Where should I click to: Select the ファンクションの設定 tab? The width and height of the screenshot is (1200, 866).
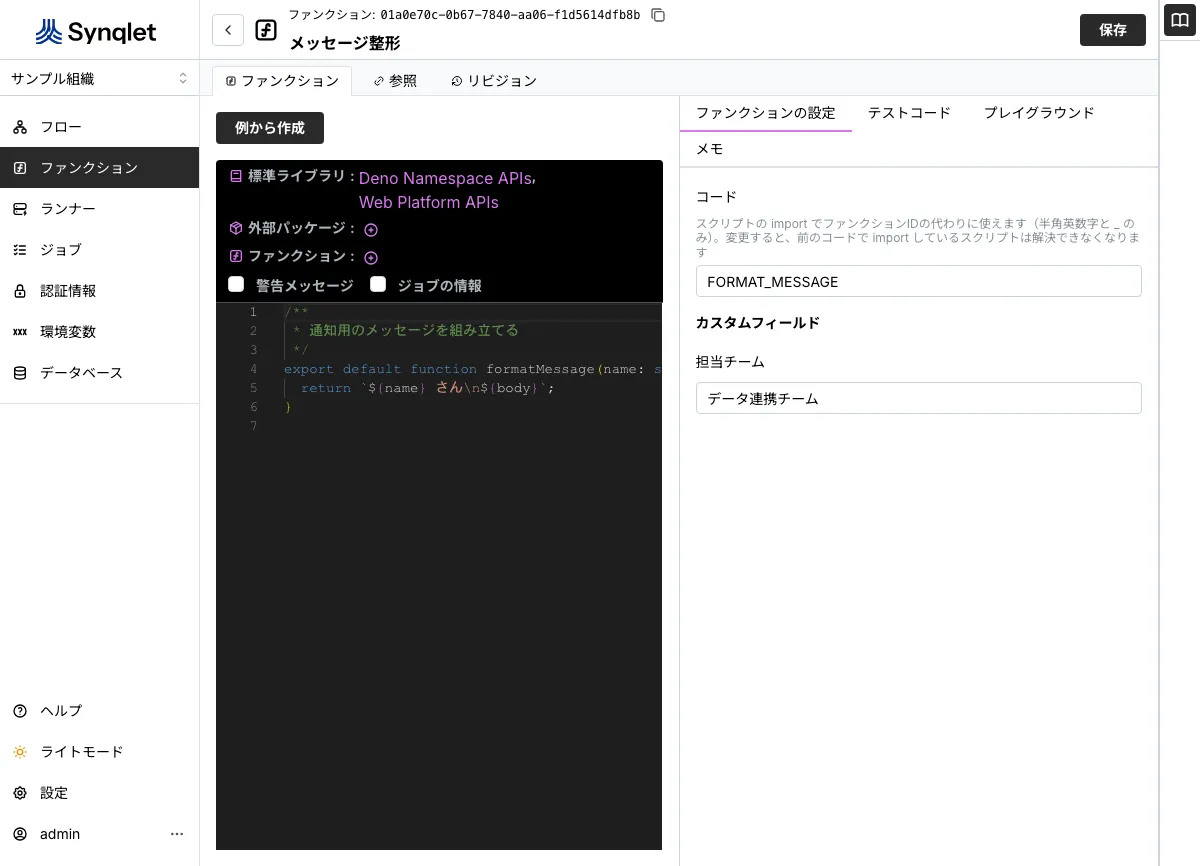766,113
